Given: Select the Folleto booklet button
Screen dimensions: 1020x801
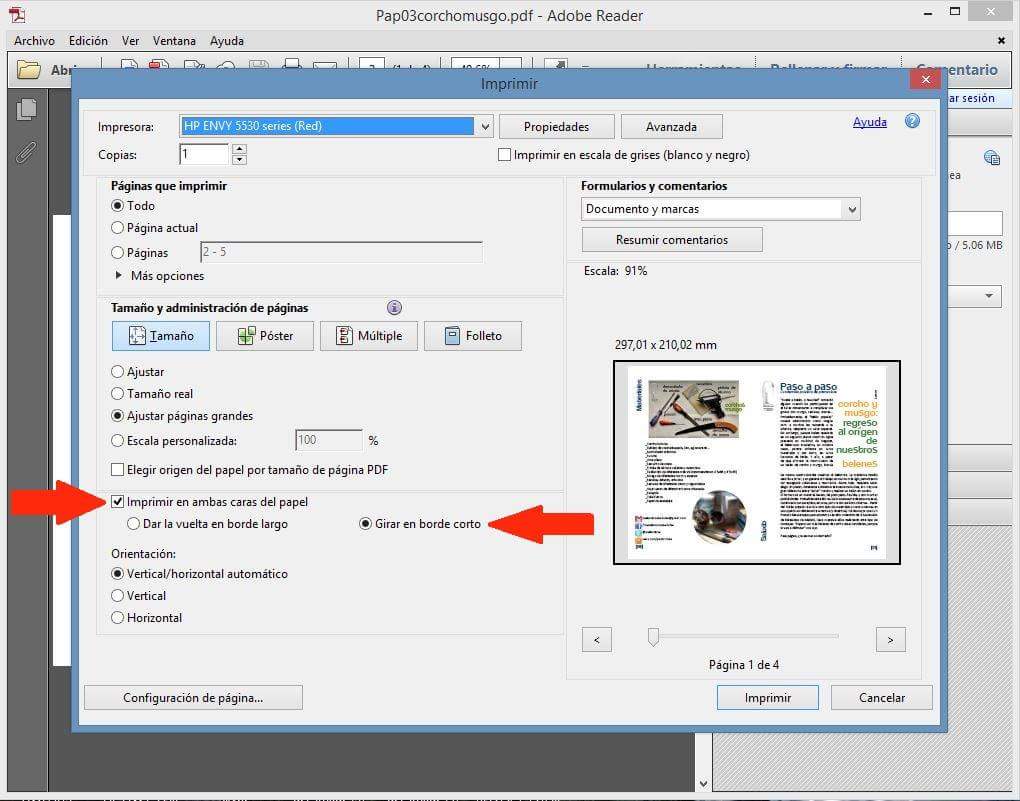Looking at the screenshot, I should pyautogui.click(x=473, y=336).
